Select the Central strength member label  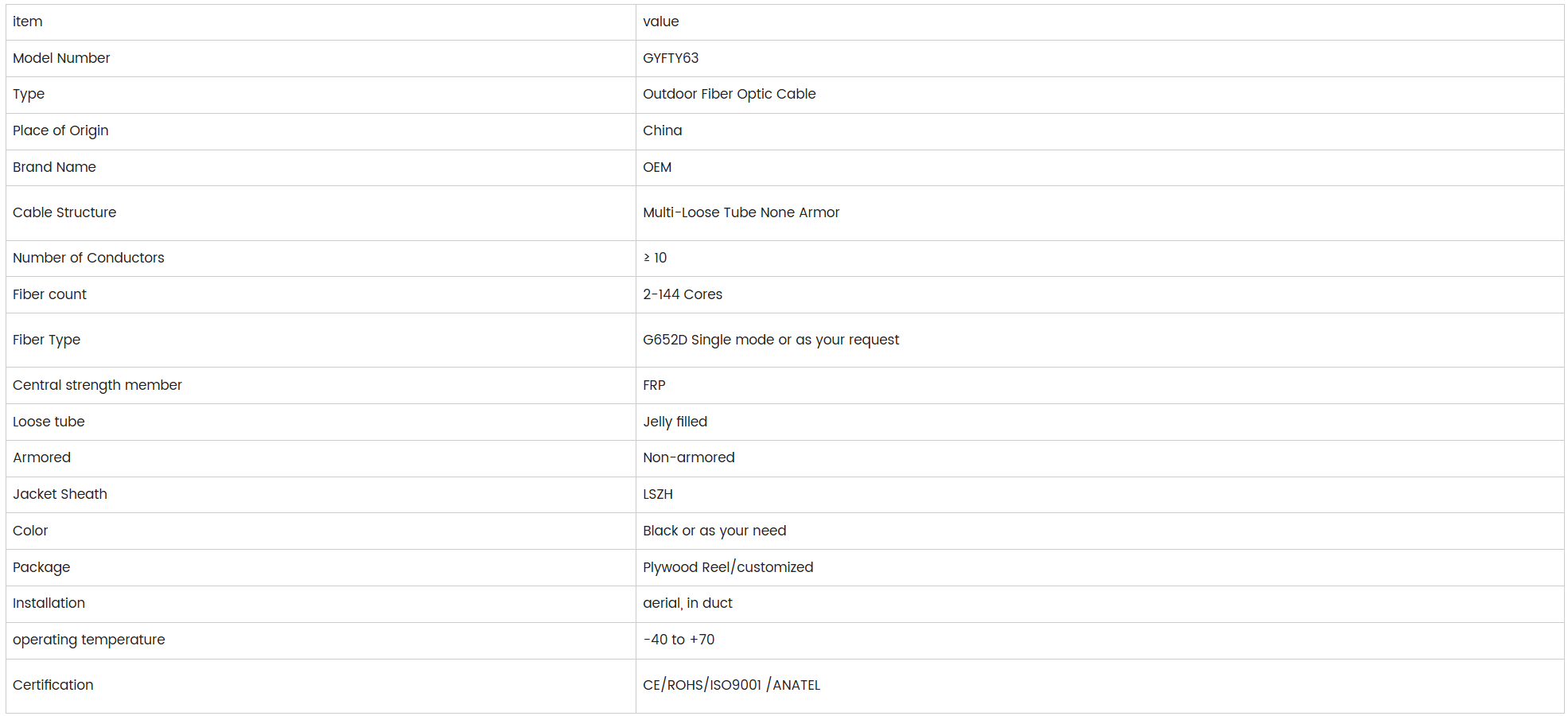(97, 385)
